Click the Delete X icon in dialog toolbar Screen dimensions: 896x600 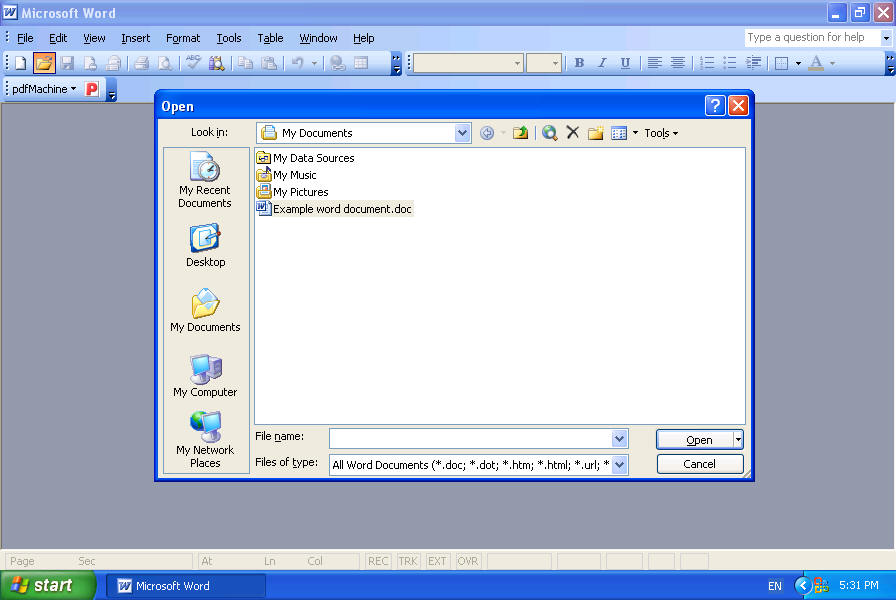coord(573,133)
